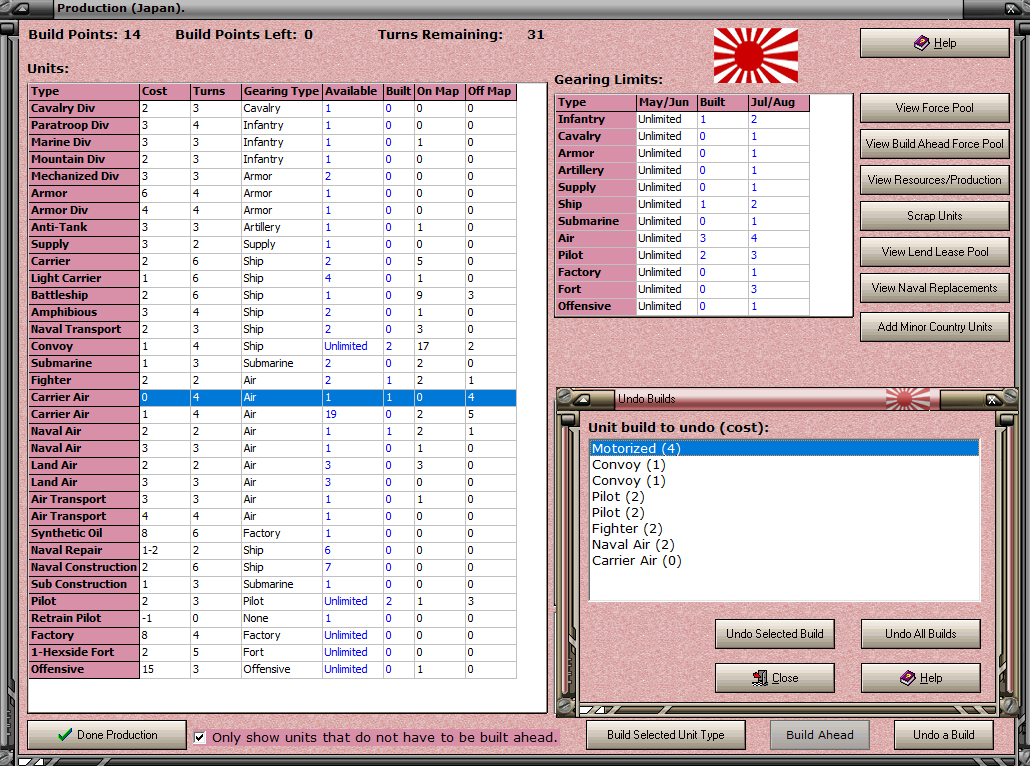Click the book icon on top Help button

(x=922, y=43)
